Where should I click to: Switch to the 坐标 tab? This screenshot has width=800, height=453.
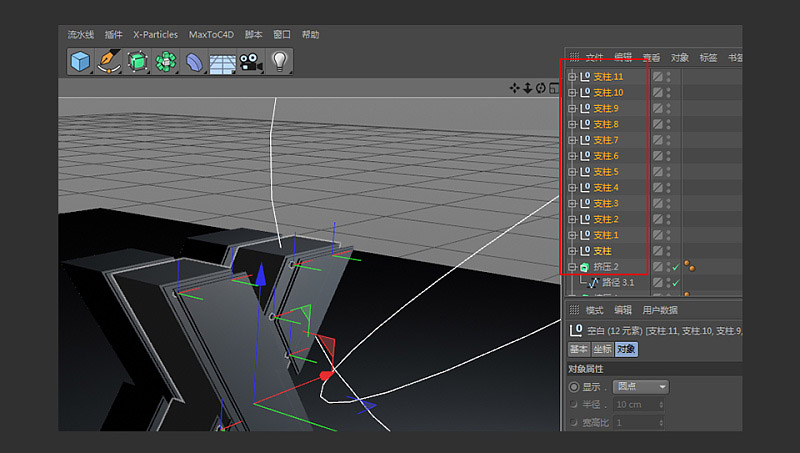602,349
